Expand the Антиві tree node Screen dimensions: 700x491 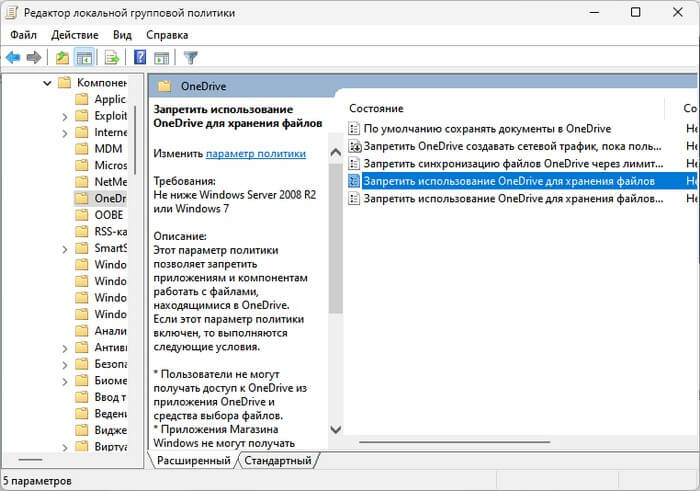pyautogui.click(x=65, y=349)
